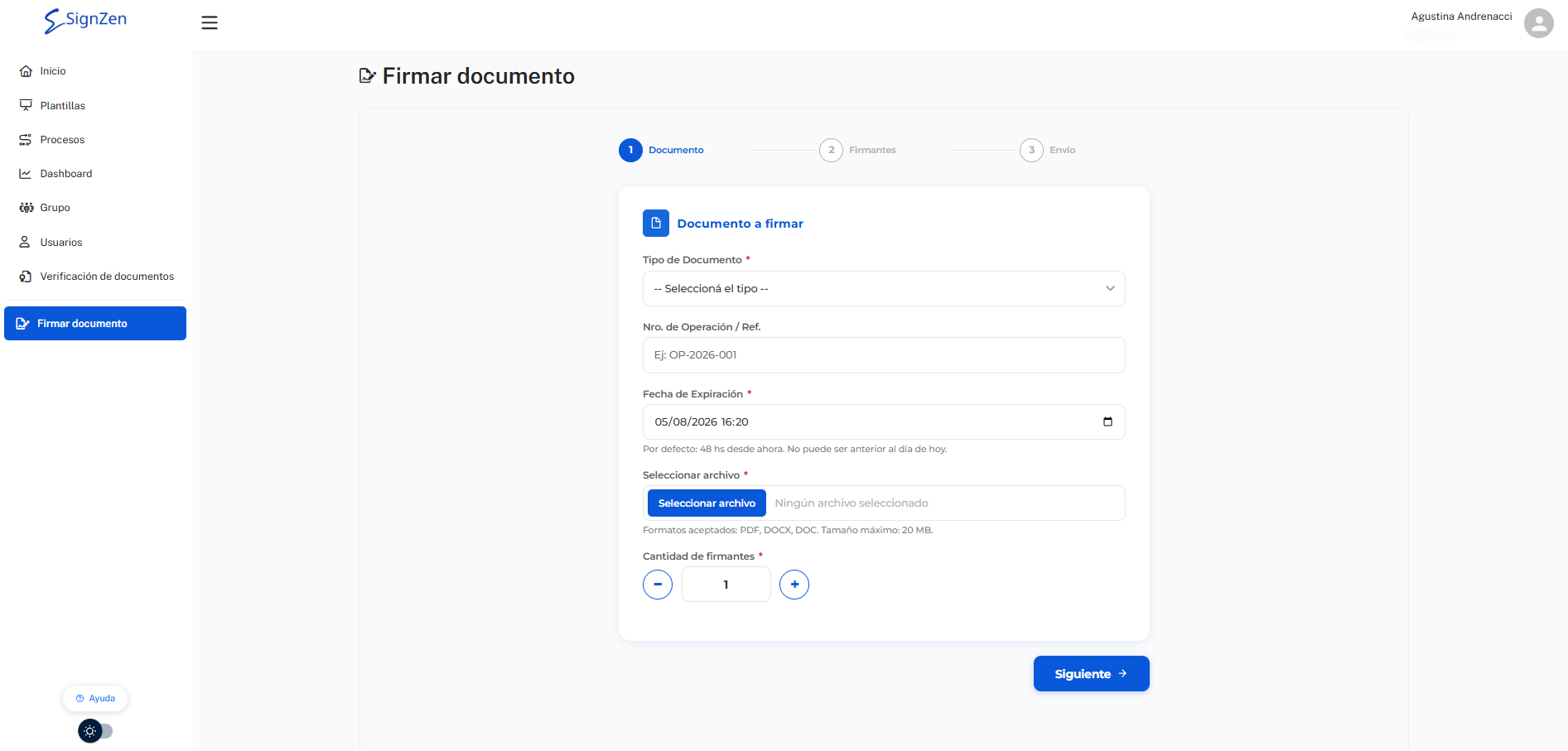The image size is (1568, 751).
Task: Go to step 3 Envío
Action: pos(1048,150)
